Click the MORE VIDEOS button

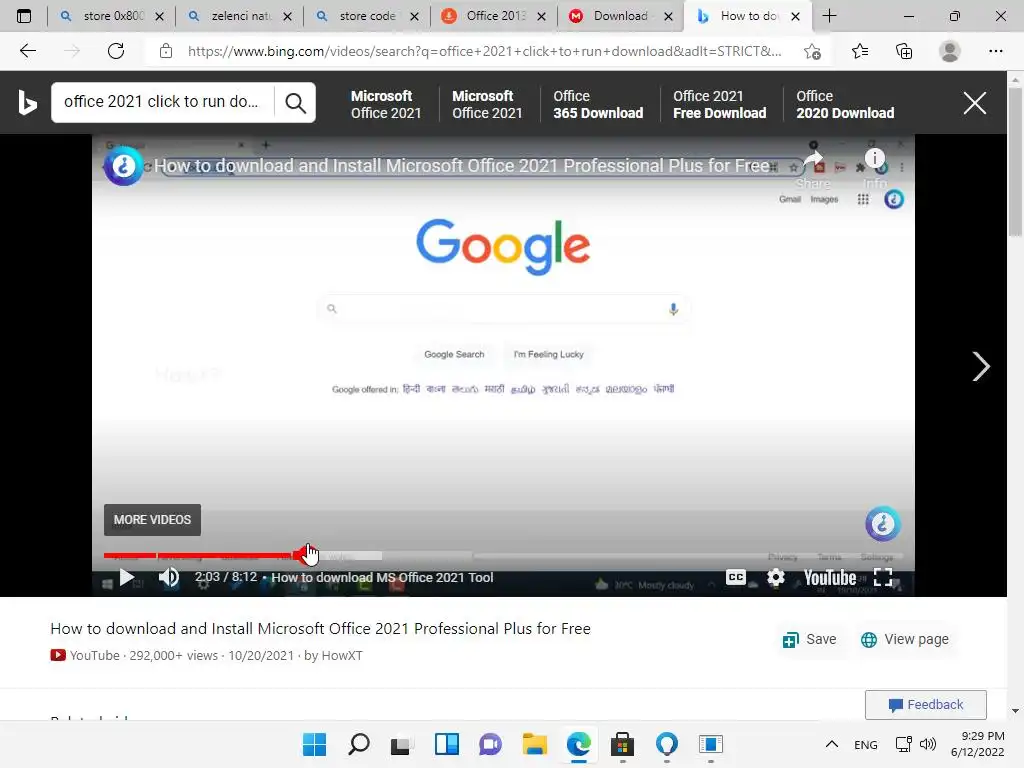click(x=152, y=520)
